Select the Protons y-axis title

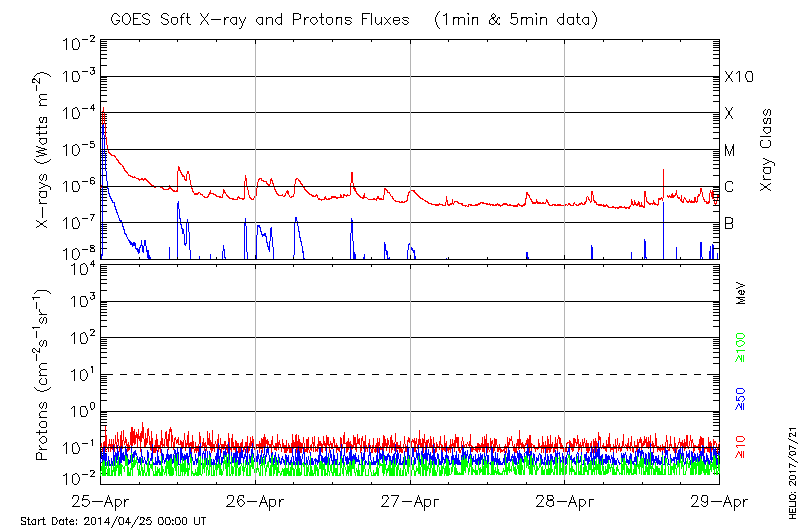pyautogui.click(x=44, y=375)
